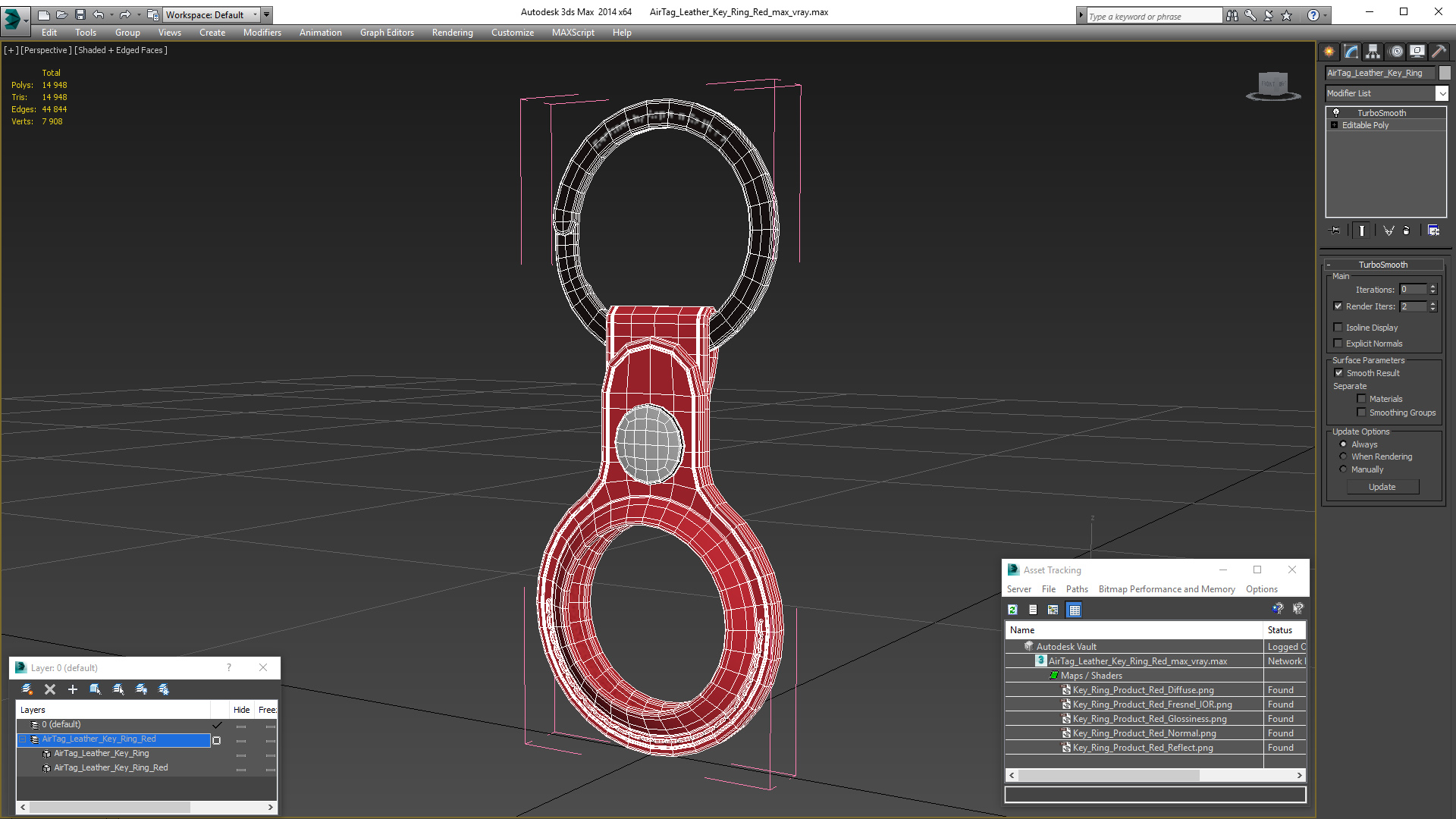Screen dimensions: 1456x819
Task: Create new layer in Layer dialog
Action: point(27,689)
